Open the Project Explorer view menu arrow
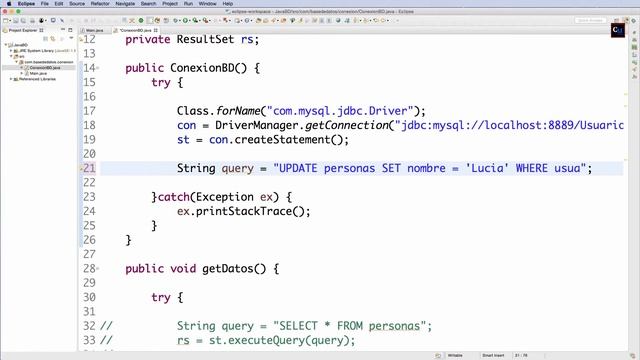Screen dimensions: 640x360 (x=71, y=38)
